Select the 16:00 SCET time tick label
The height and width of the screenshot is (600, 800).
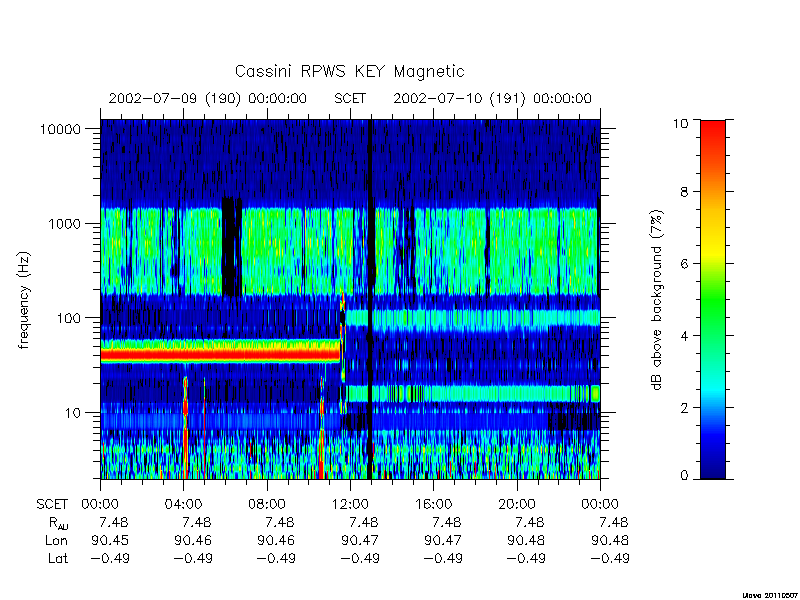[x=433, y=504]
